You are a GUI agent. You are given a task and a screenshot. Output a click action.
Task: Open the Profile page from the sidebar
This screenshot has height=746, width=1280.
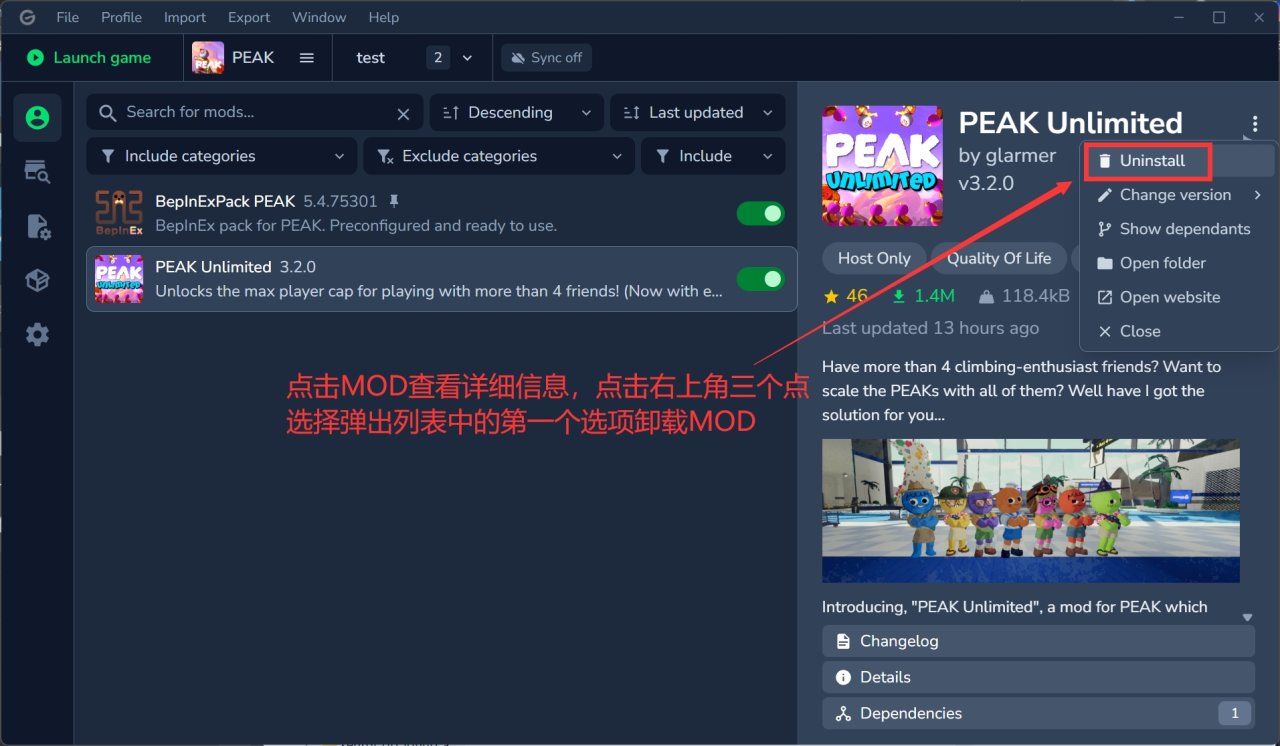(38, 118)
